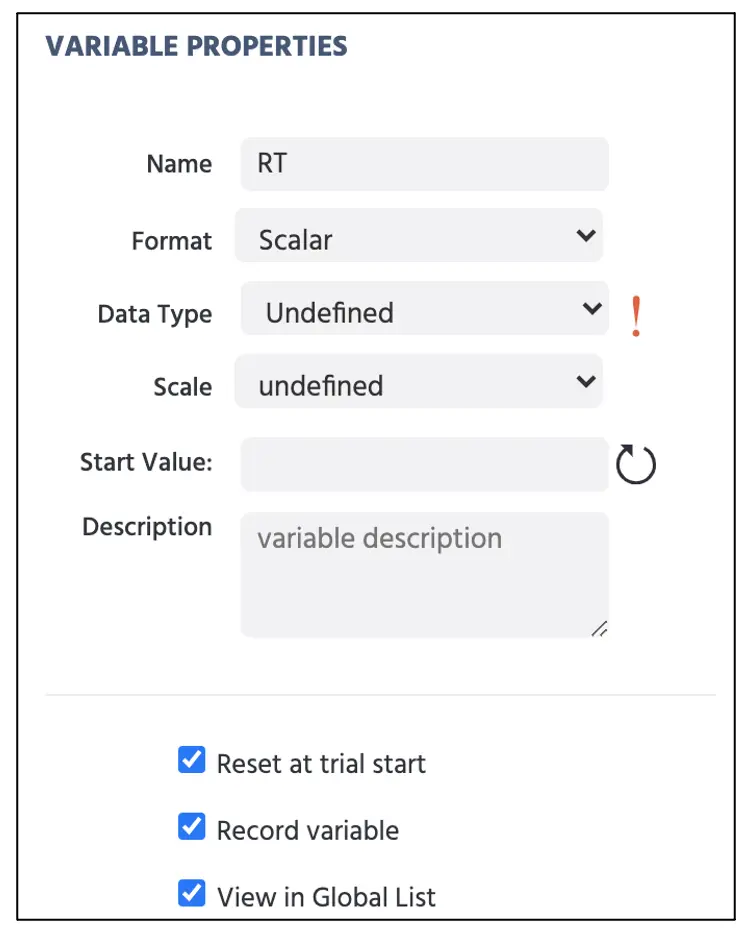Click the "Description" field label
The image size is (750, 936).
click(x=147, y=526)
